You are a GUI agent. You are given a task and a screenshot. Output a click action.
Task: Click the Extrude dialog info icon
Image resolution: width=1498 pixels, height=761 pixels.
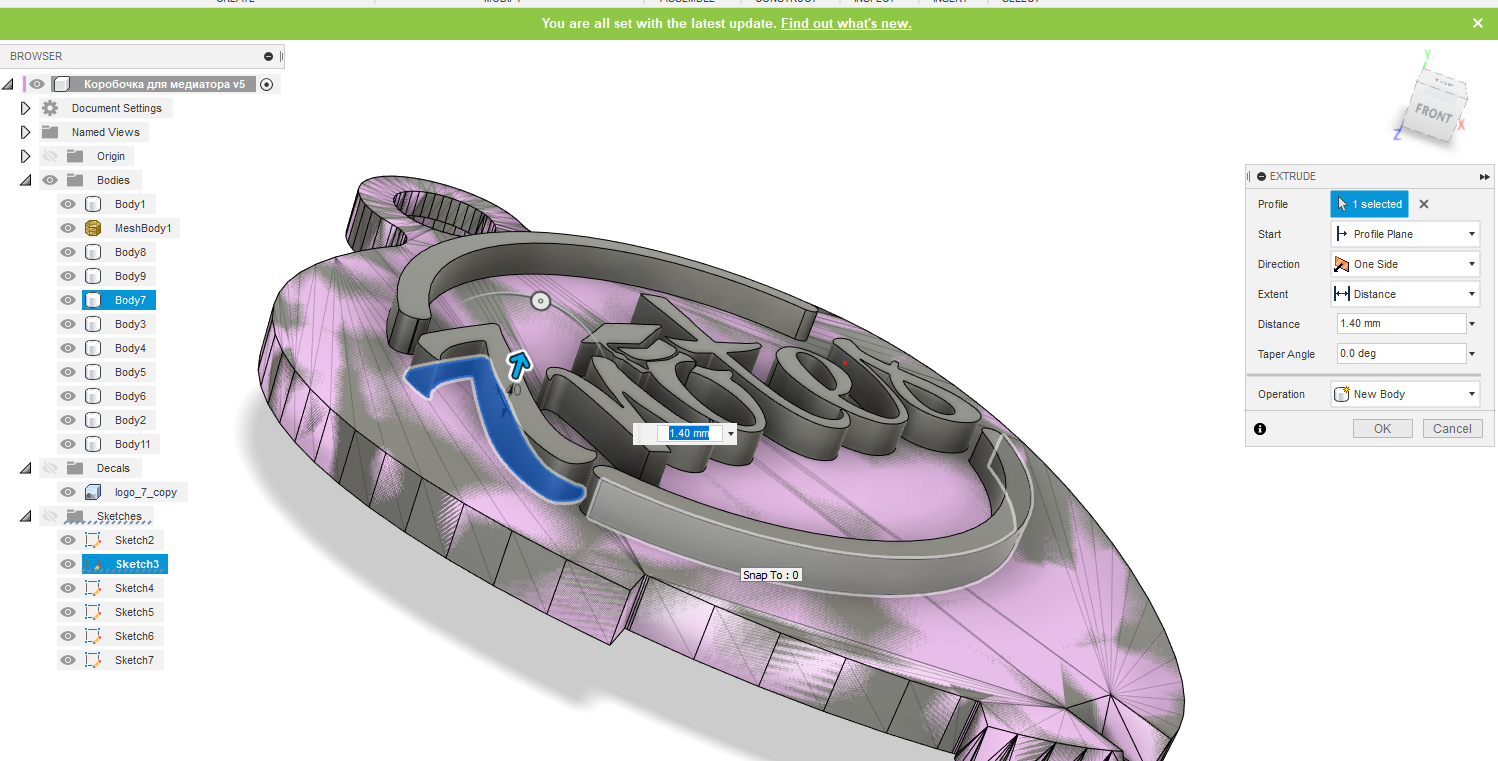pos(1260,428)
